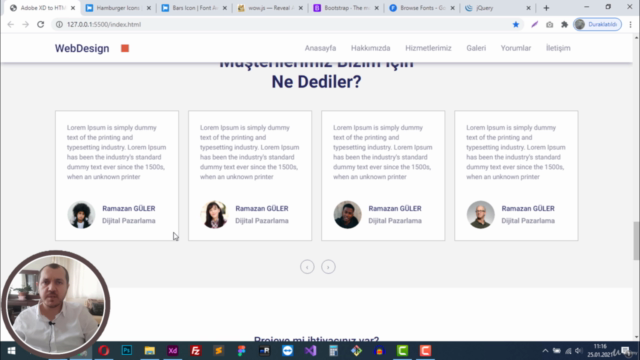Click the curly-haired avatar in first card
Viewport: 640px width, 360px height.
[81, 214]
